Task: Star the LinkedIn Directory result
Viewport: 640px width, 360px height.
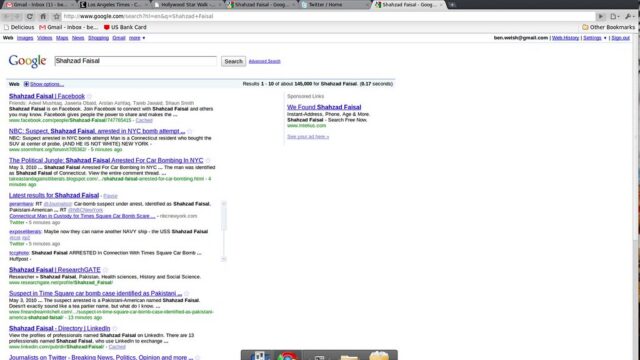Action: pos(115,329)
